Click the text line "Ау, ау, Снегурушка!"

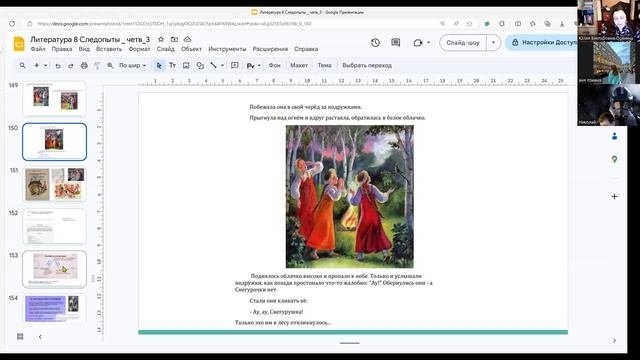point(276,312)
